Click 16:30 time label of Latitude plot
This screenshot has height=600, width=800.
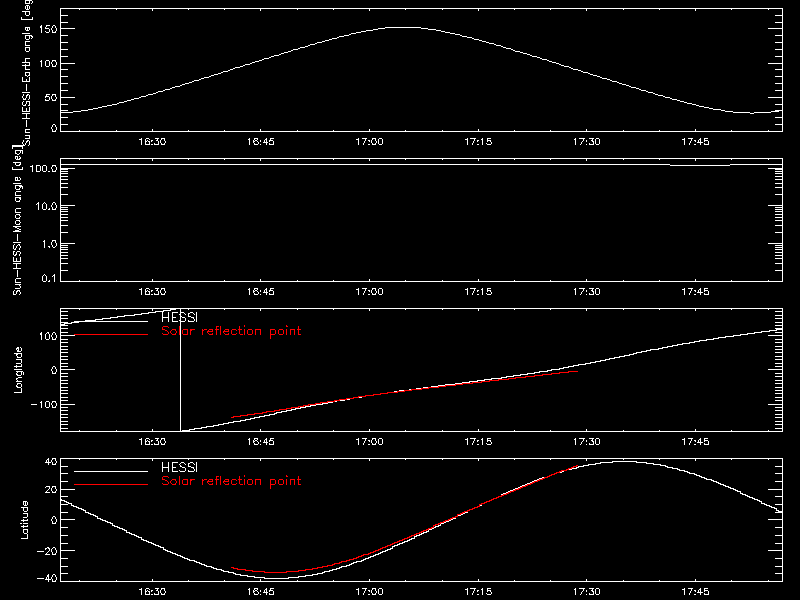tap(152, 592)
